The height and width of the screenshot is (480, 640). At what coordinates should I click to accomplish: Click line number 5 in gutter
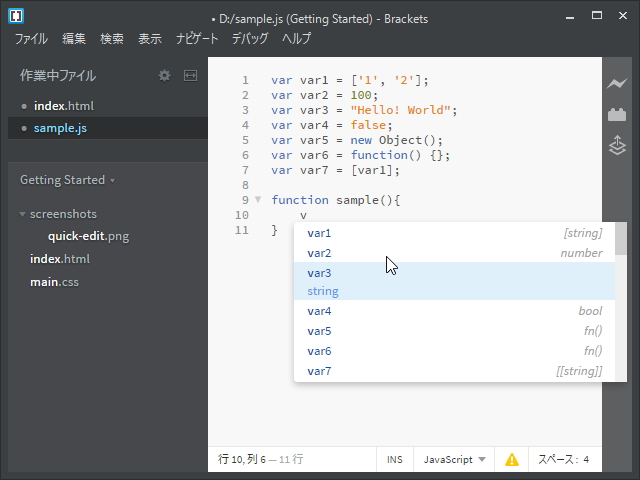(x=245, y=140)
